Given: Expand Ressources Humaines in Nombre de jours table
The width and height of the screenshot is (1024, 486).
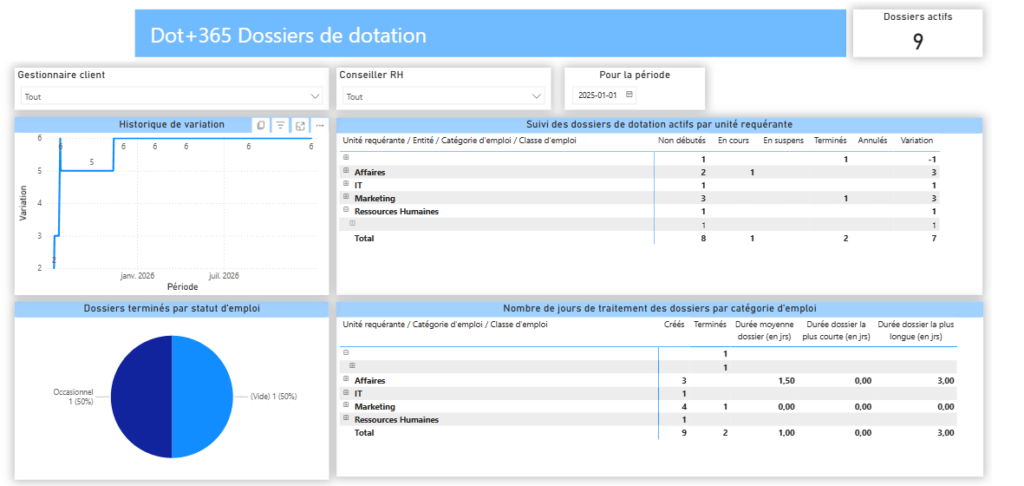Looking at the screenshot, I should [x=346, y=419].
